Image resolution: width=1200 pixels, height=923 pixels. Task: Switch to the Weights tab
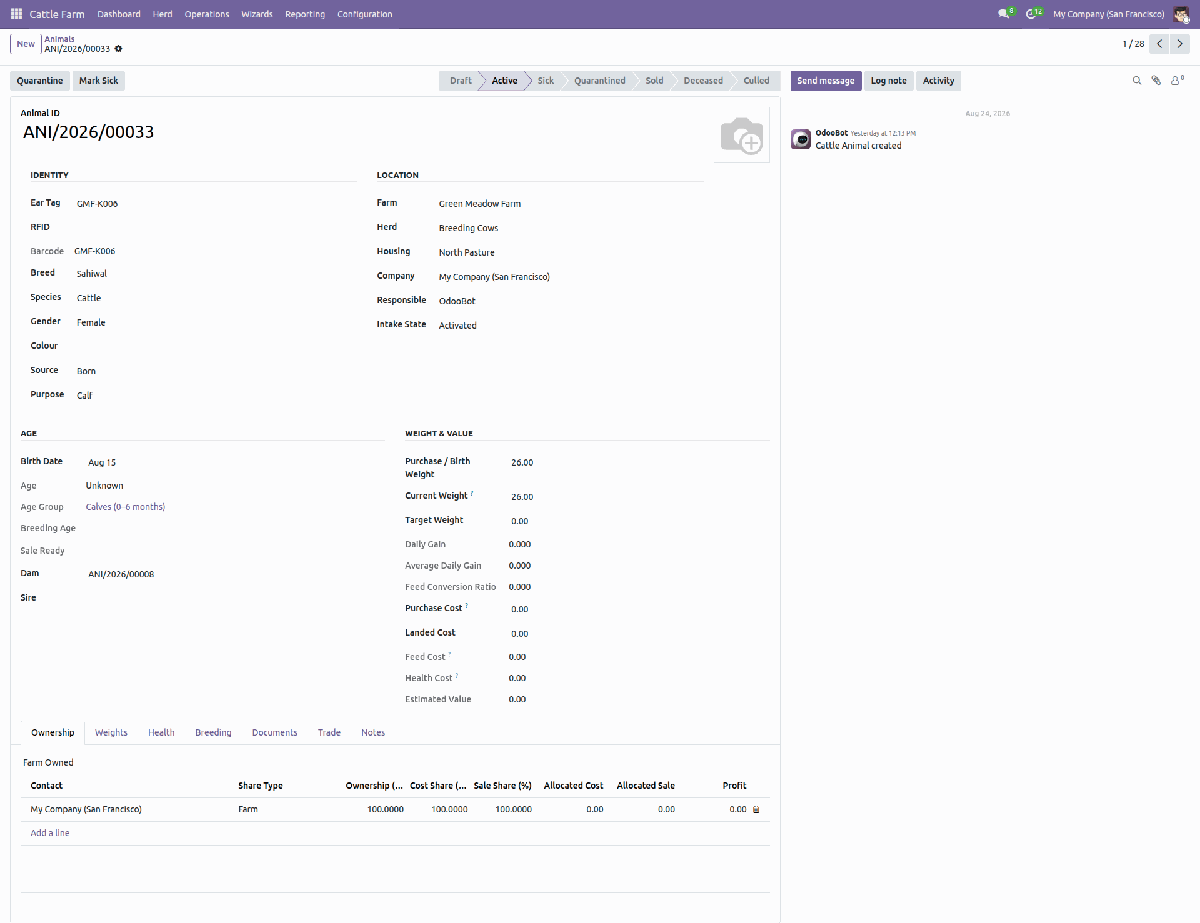click(x=111, y=733)
